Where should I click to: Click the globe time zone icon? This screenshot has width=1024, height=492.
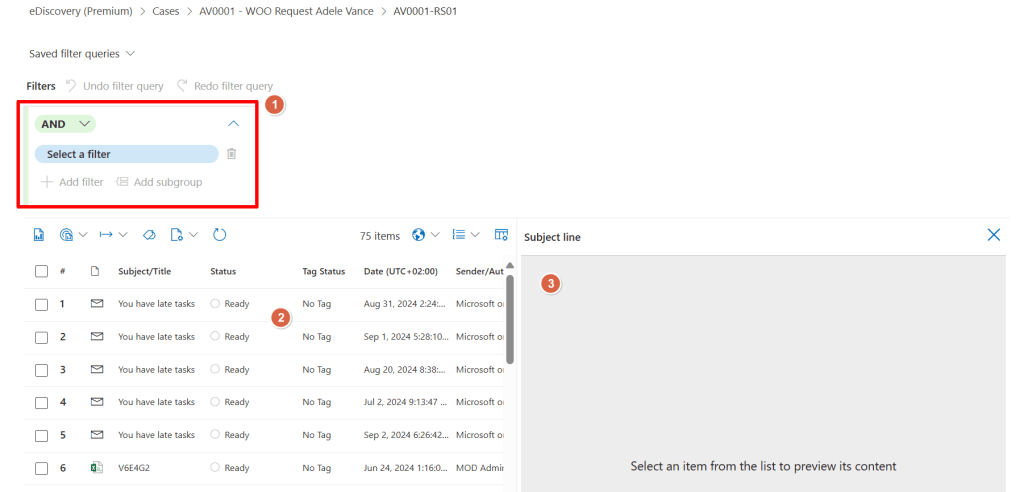point(417,235)
